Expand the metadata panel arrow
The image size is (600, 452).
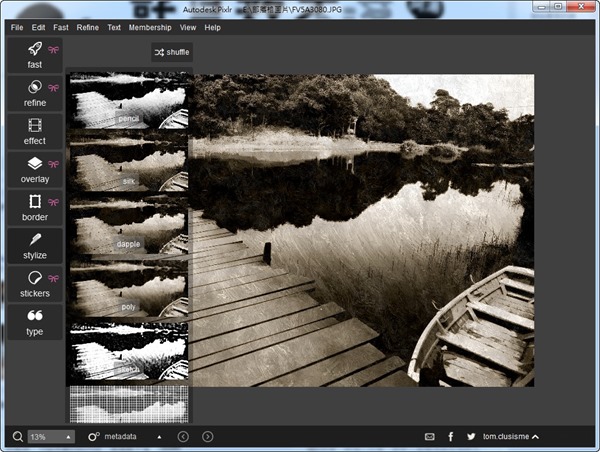(159, 437)
